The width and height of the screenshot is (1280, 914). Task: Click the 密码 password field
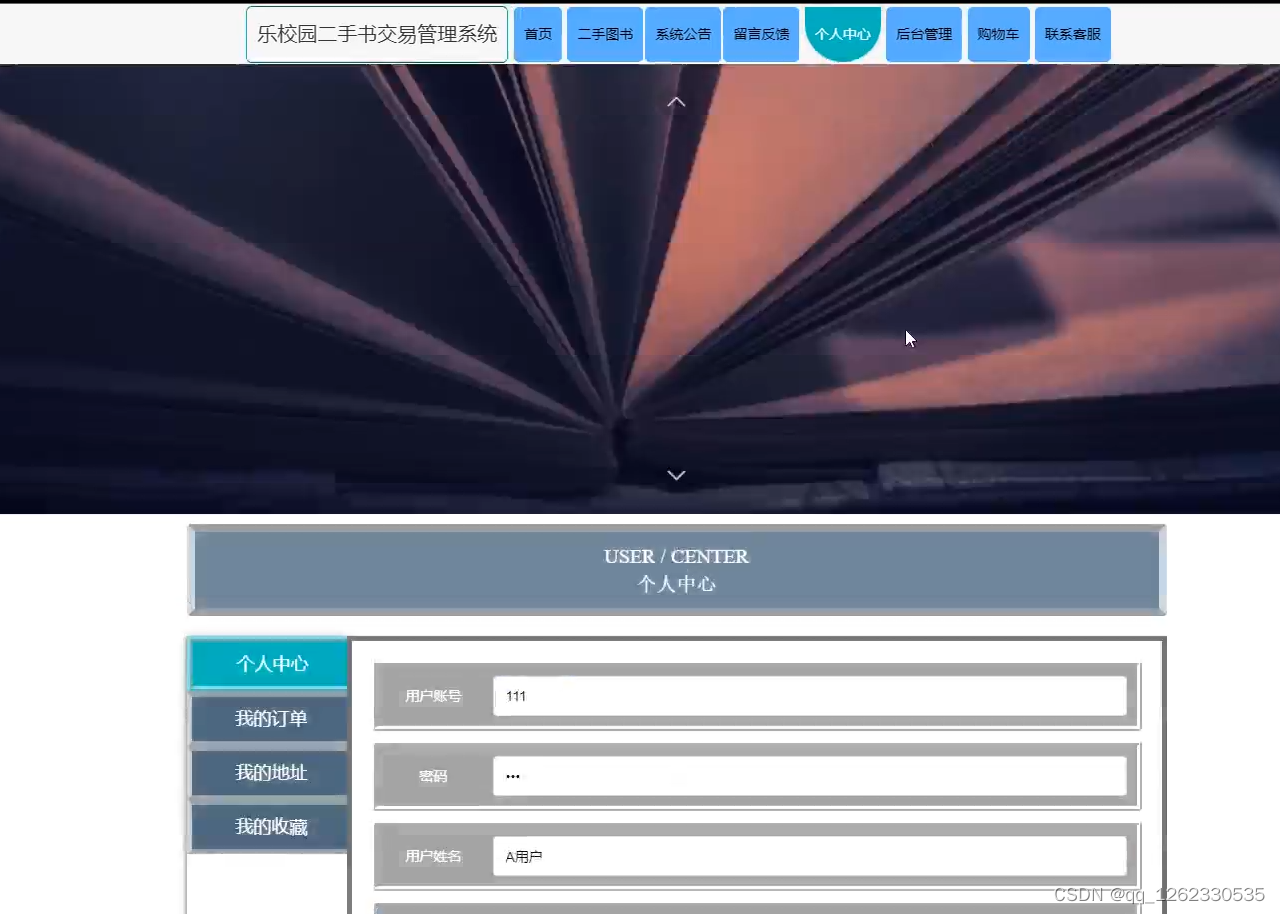[810, 776]
